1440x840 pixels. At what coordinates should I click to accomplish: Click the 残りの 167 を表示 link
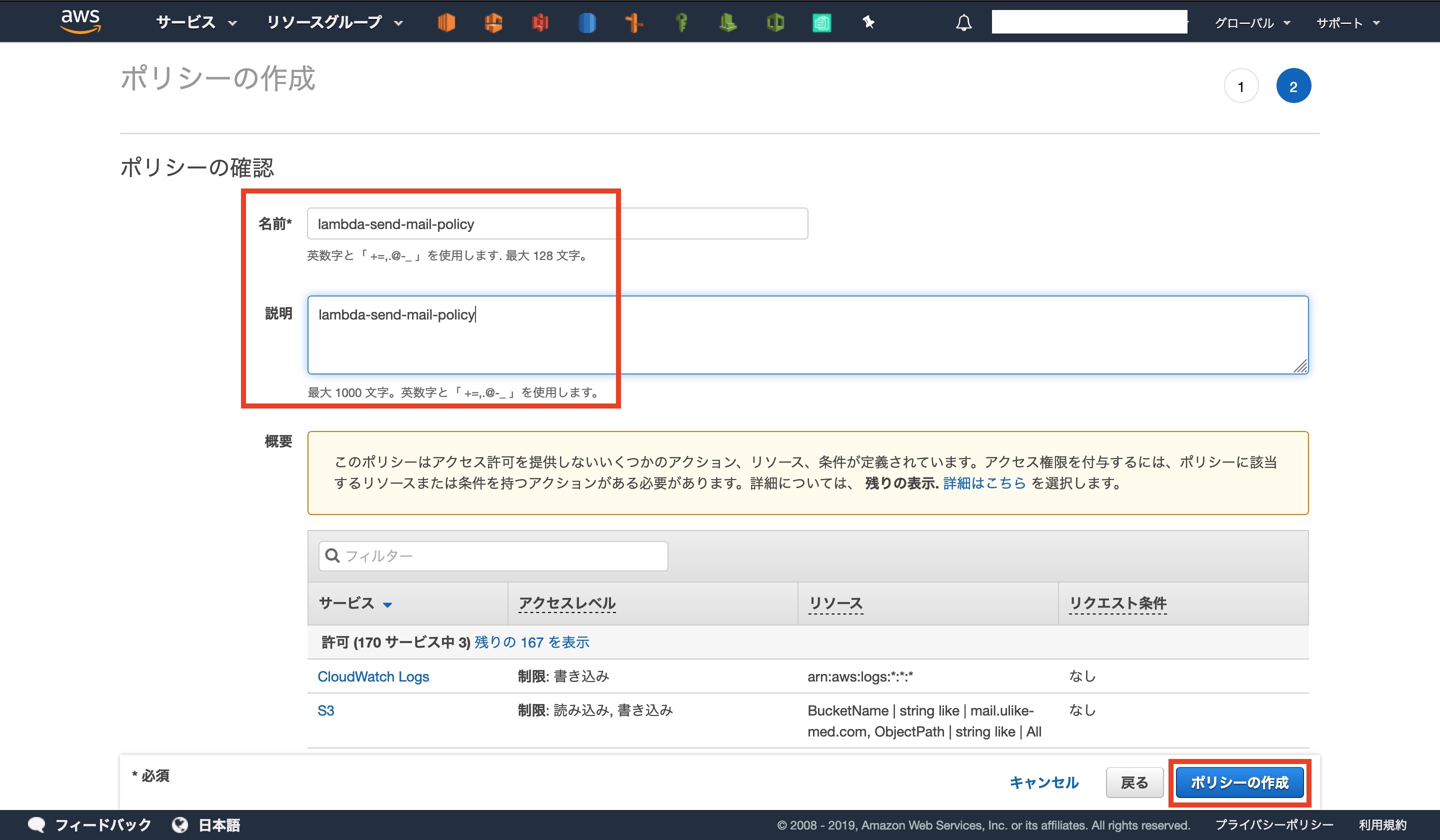pyautogui.click(x=531, y=642)
